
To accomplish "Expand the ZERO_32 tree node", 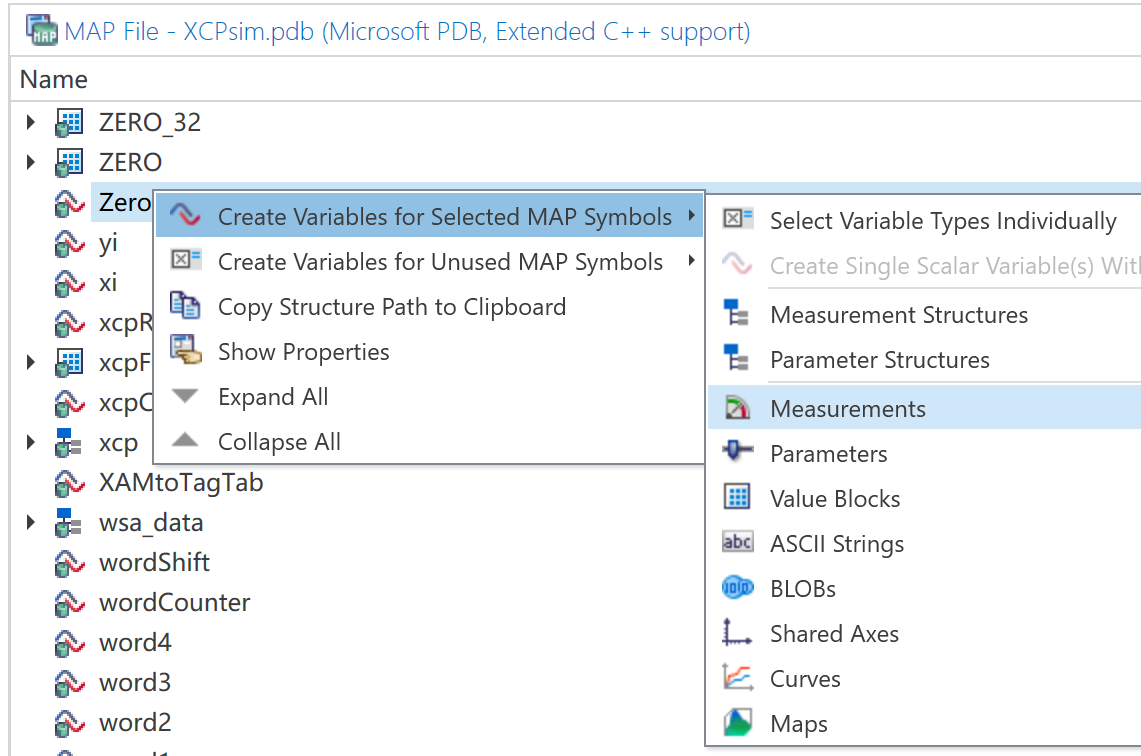I will [31, 123].
